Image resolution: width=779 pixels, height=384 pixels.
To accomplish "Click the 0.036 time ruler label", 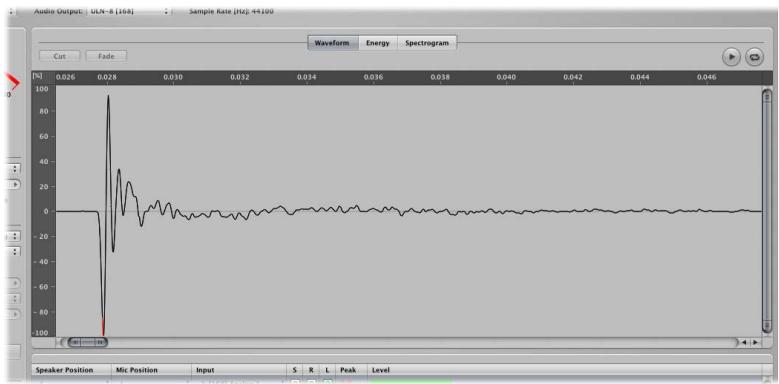I will (x=373, y=77).
